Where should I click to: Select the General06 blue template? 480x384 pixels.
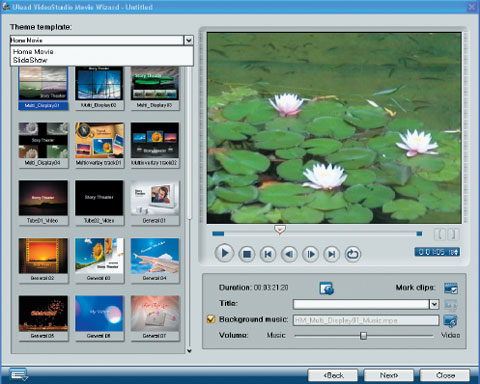[x=99, y=318]
